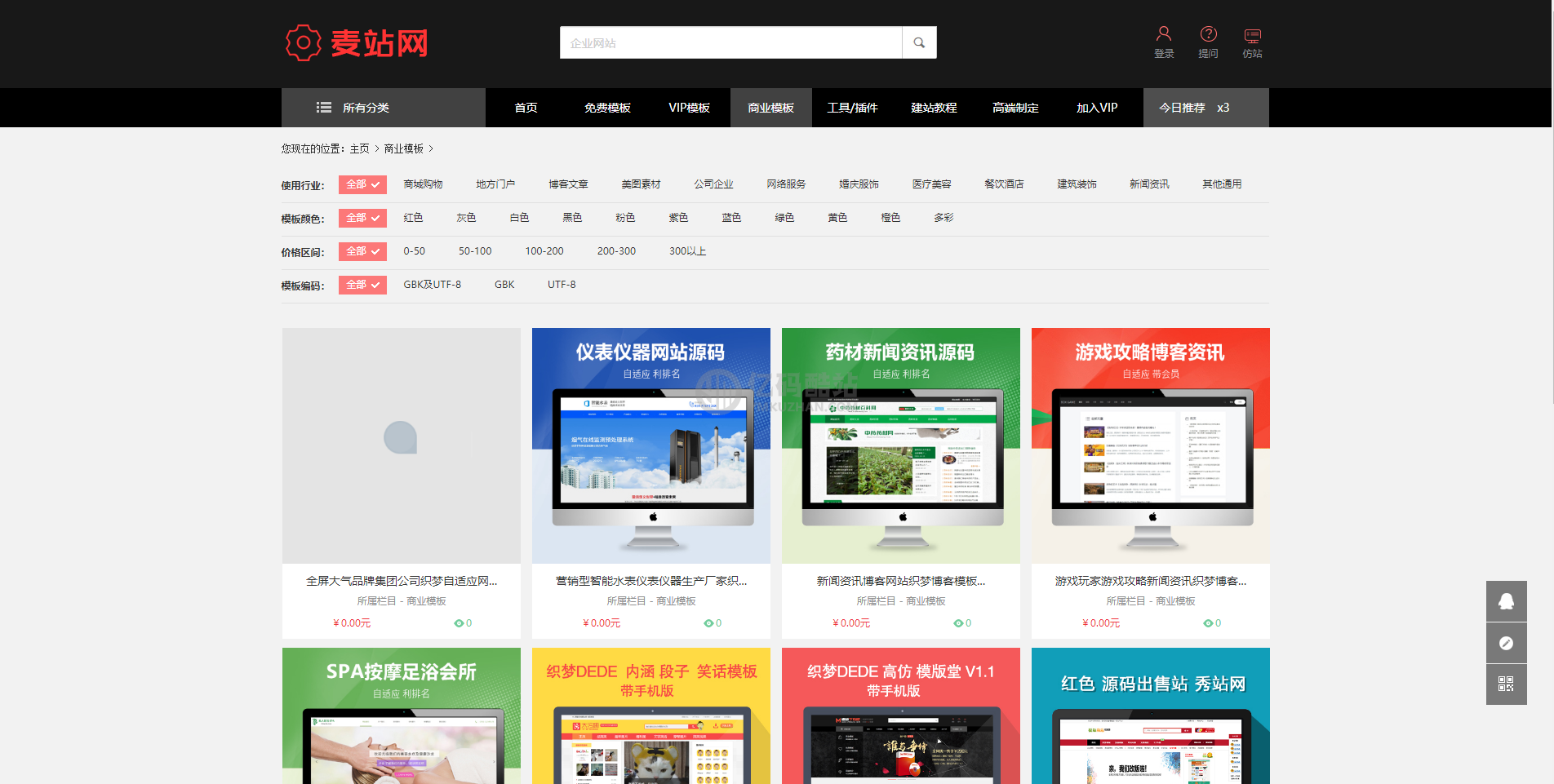The width and height of the screenshot is (1554, 784).
Task: Expand 所有分类 category menu
Action: [384, 108]
